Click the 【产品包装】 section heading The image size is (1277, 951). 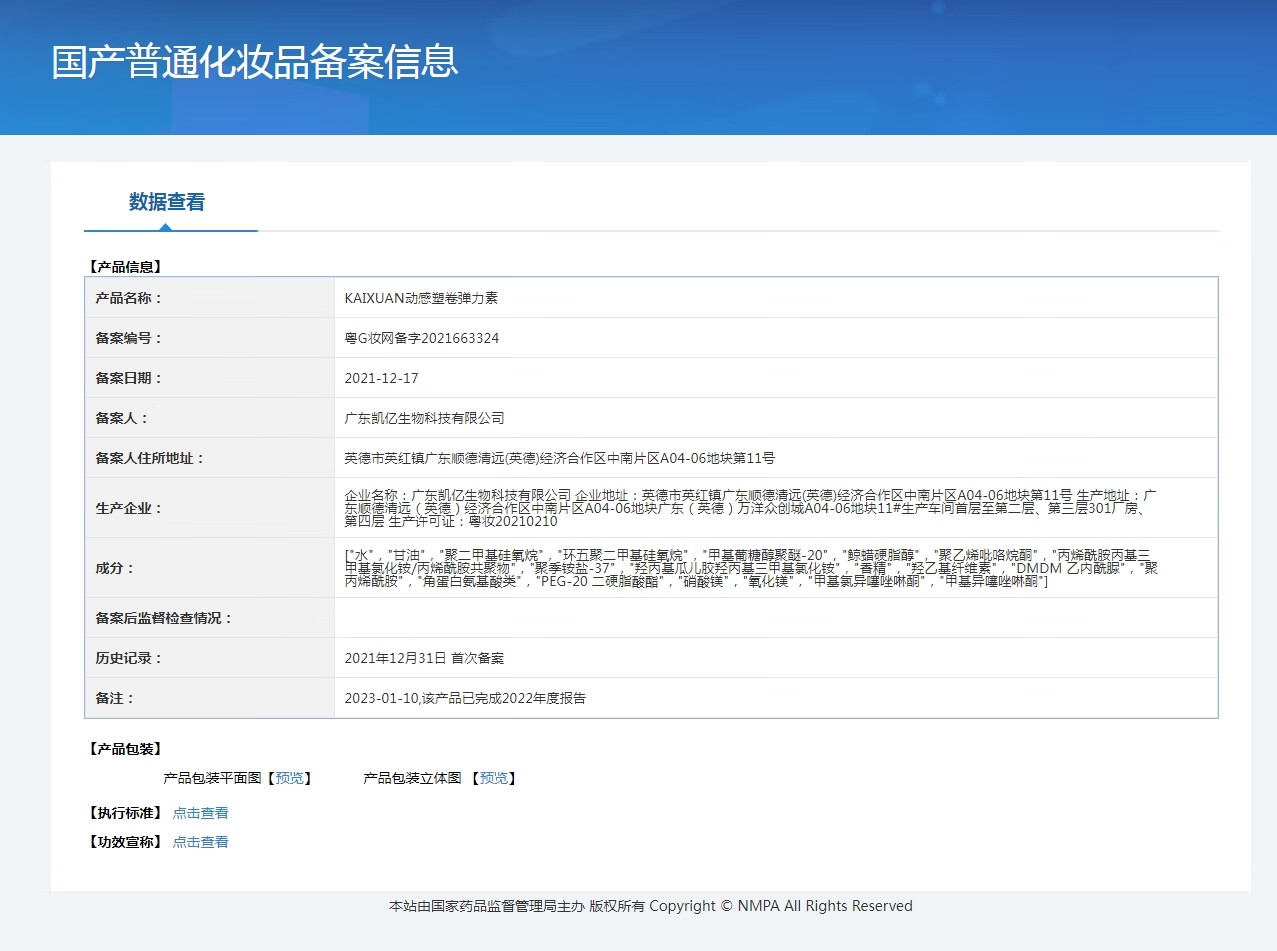pos(125,749)
